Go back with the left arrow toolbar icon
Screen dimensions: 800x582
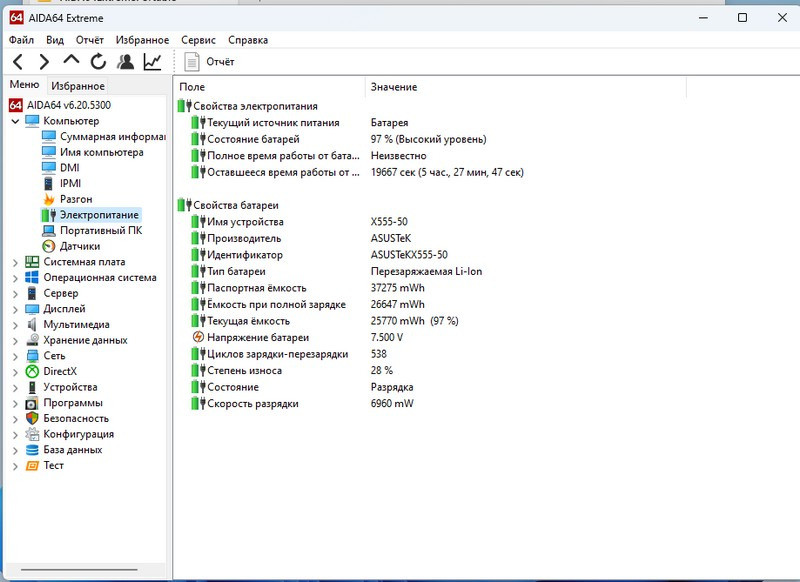click(x=18, y=62)
